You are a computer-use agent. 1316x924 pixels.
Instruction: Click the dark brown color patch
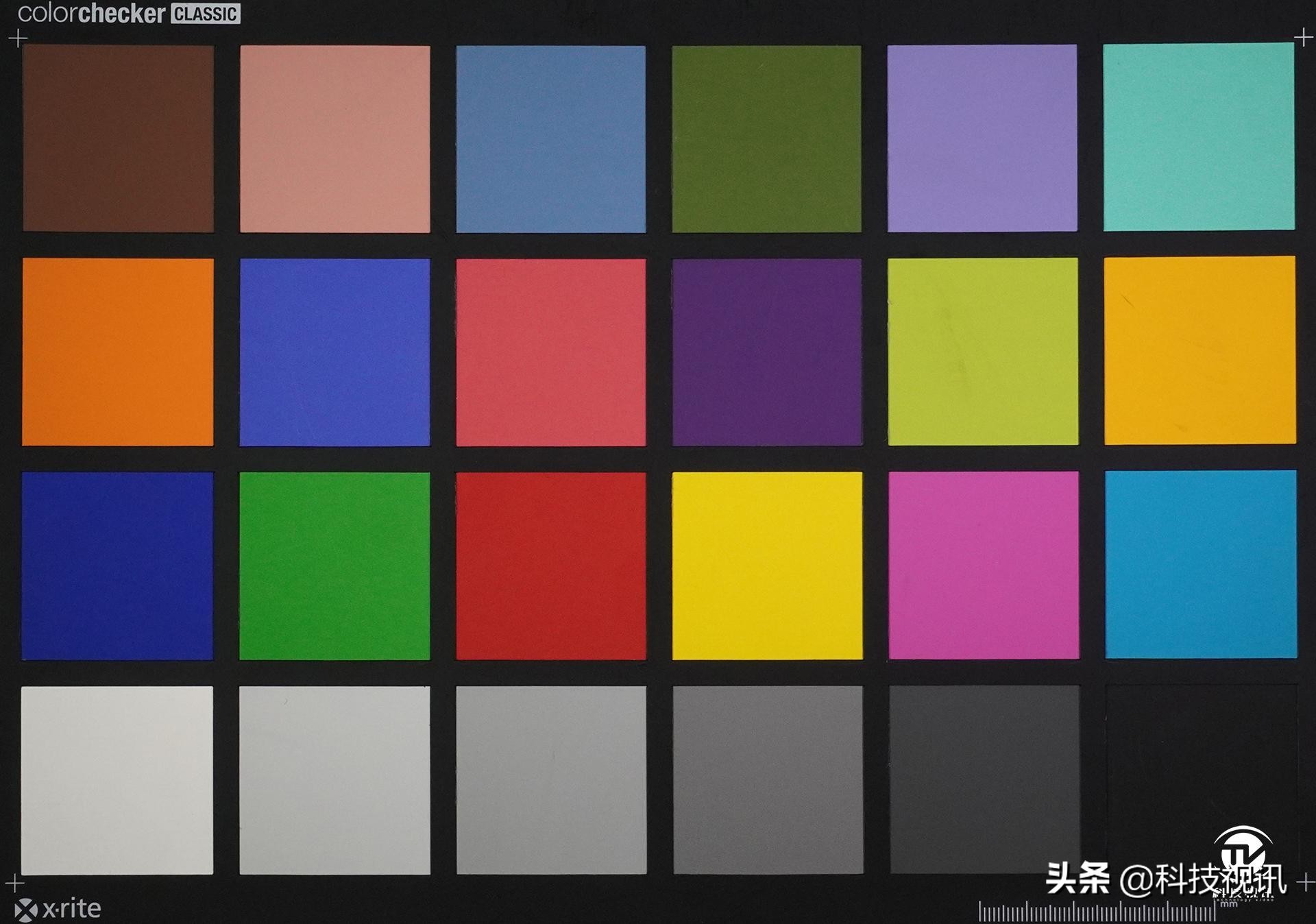coord(118,138)
